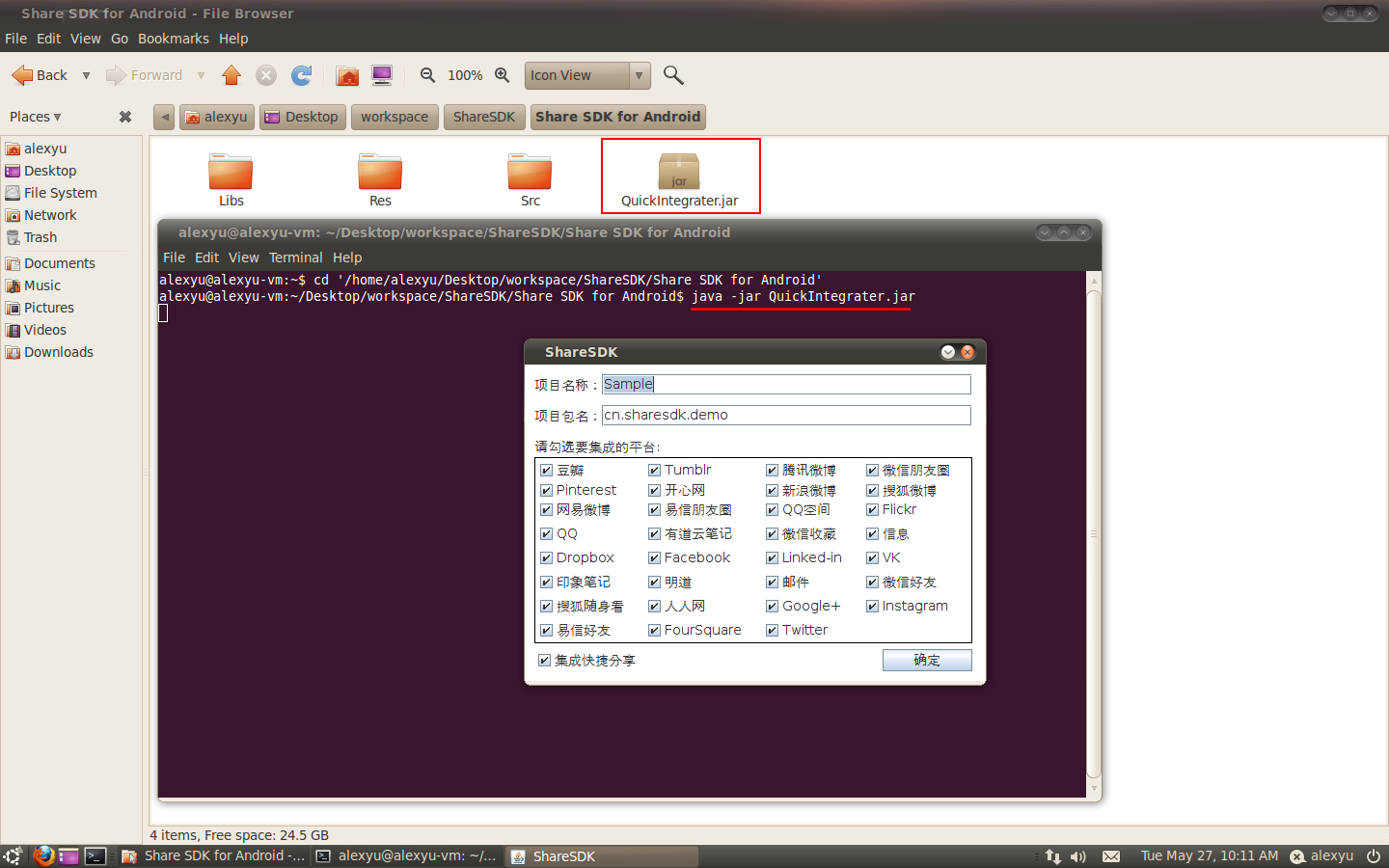Open the network indicator in system tray
This screenshot has width=1389, height=868.
coord(1052,856)
